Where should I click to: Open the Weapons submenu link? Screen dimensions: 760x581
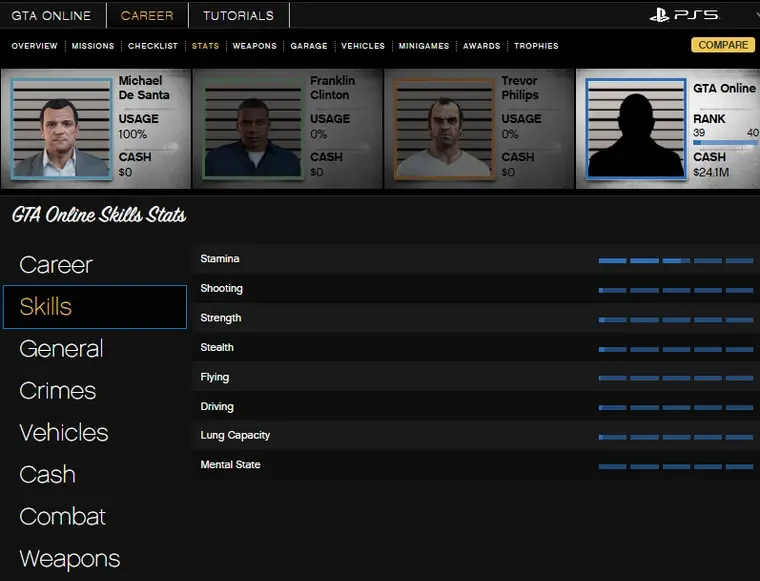tap(254, 46)
